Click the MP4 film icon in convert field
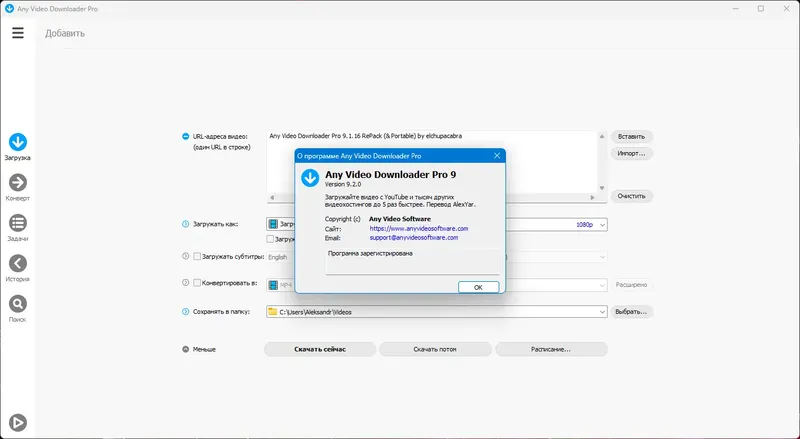The width and height of the screenshot is (800, 439). tap(273, 285)
